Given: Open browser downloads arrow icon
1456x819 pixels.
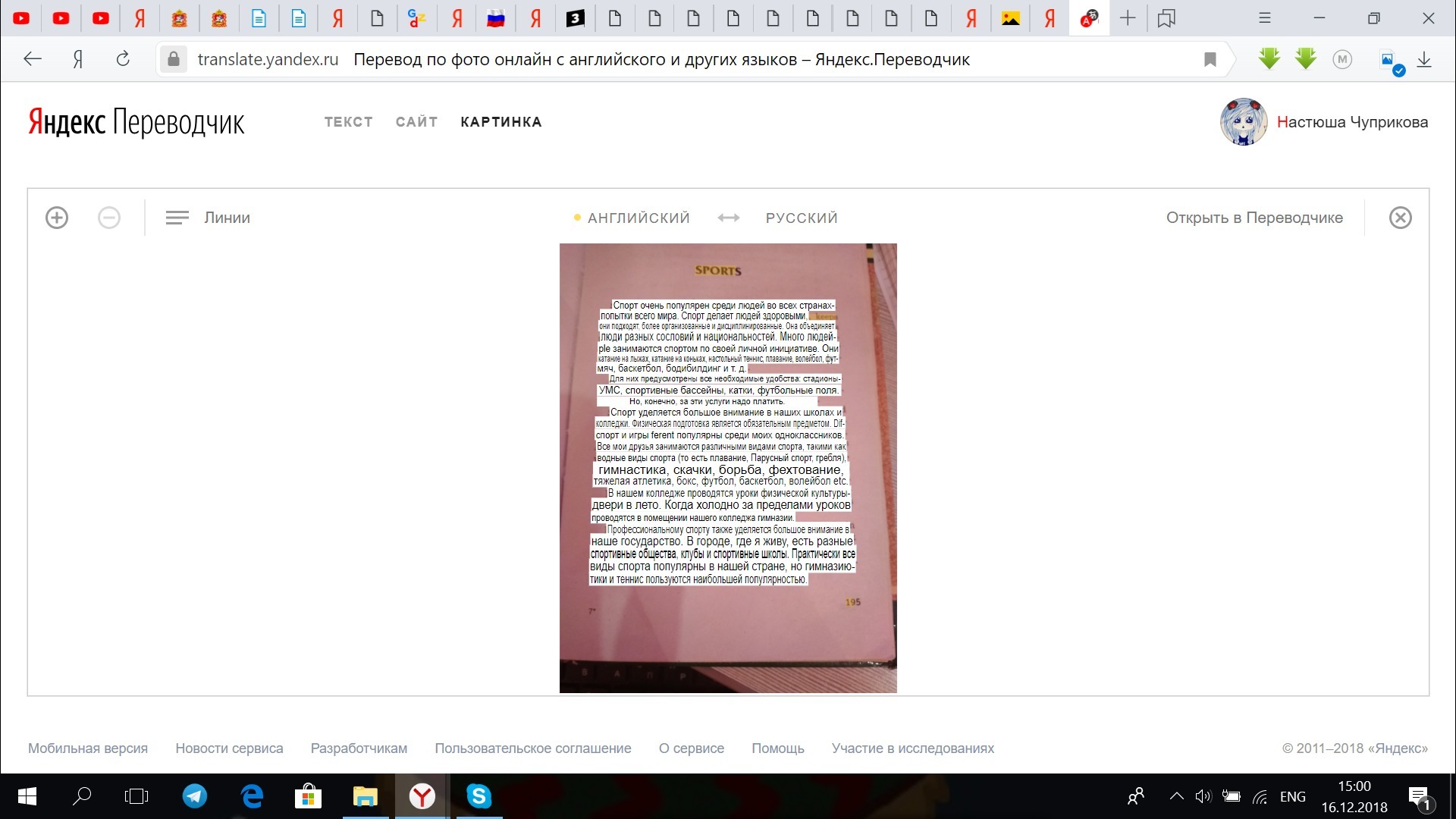Looking at the screenshot, I should coord(1424,59).
